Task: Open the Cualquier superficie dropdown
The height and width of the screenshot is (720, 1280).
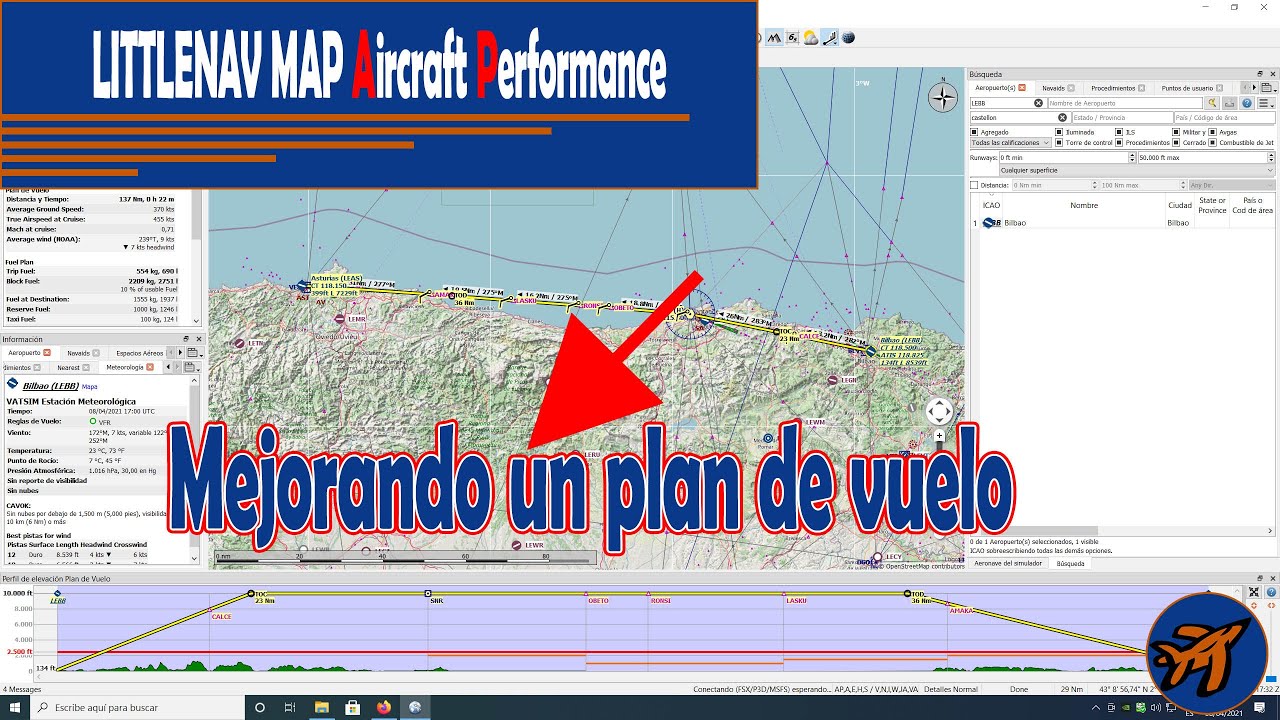Action: pyautogui.click(x=1137, y=170)
